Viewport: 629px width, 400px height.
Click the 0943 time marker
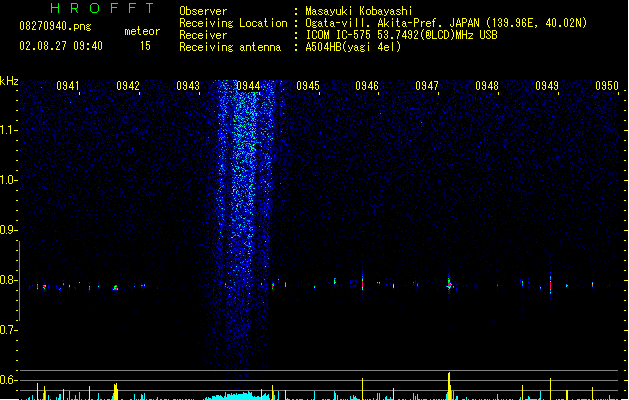click(188, 85)
